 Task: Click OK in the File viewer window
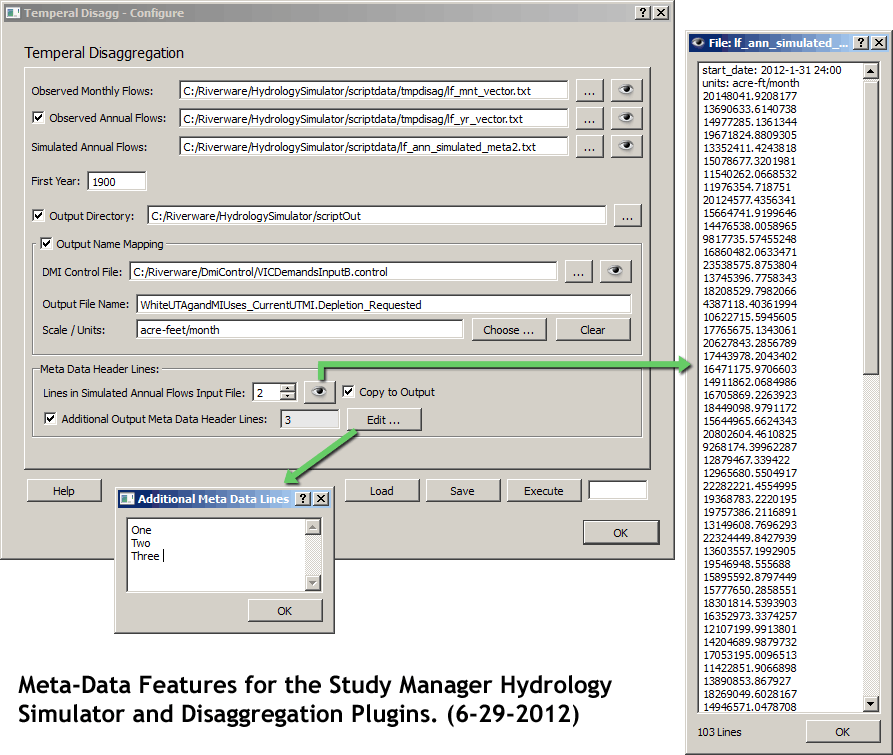[843, 732]
